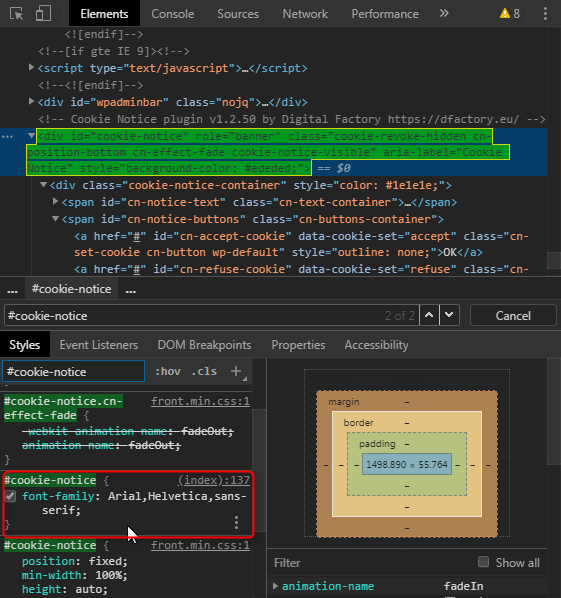Image resolution: width=561 pixels, height=598 pixels.
Task: Add a new style rule with plus icon
Action: [236, 371]
